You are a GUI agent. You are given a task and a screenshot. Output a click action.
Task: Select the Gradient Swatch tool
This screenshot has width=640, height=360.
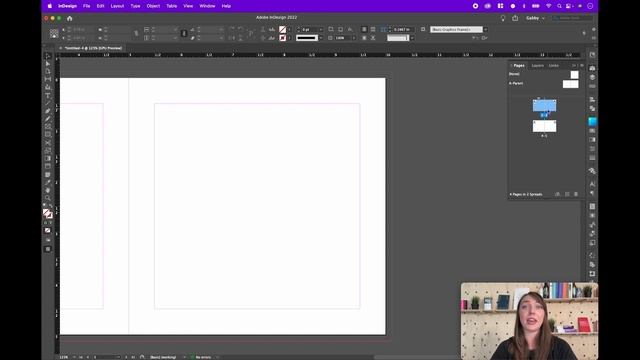click(x=48, y=158)
